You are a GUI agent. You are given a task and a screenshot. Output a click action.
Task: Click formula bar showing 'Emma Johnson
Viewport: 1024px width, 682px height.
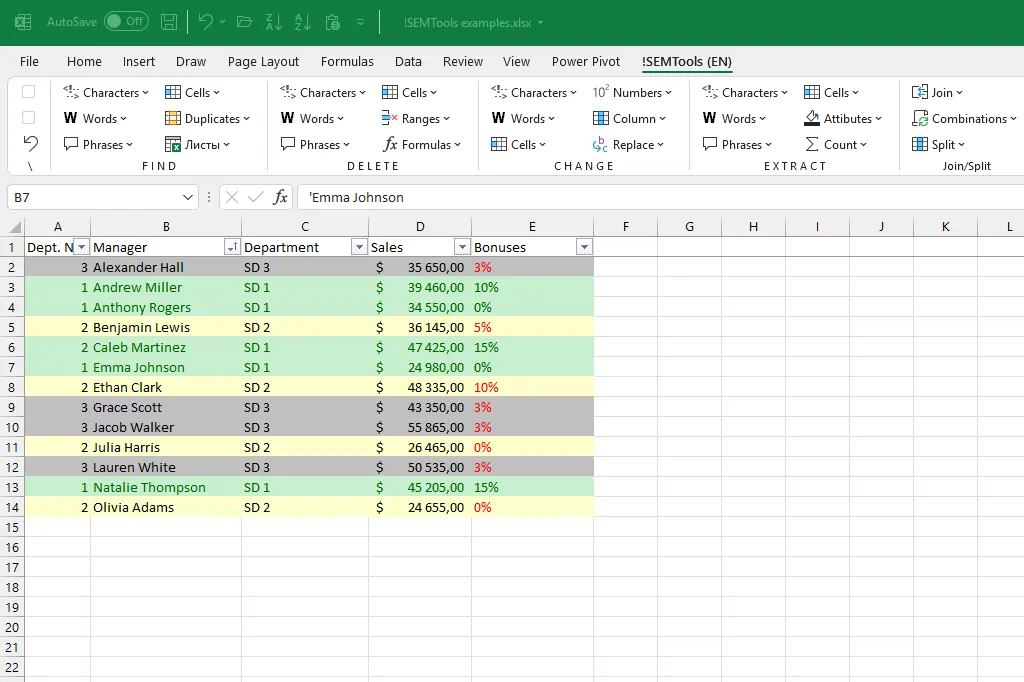[x=660, y=197]
